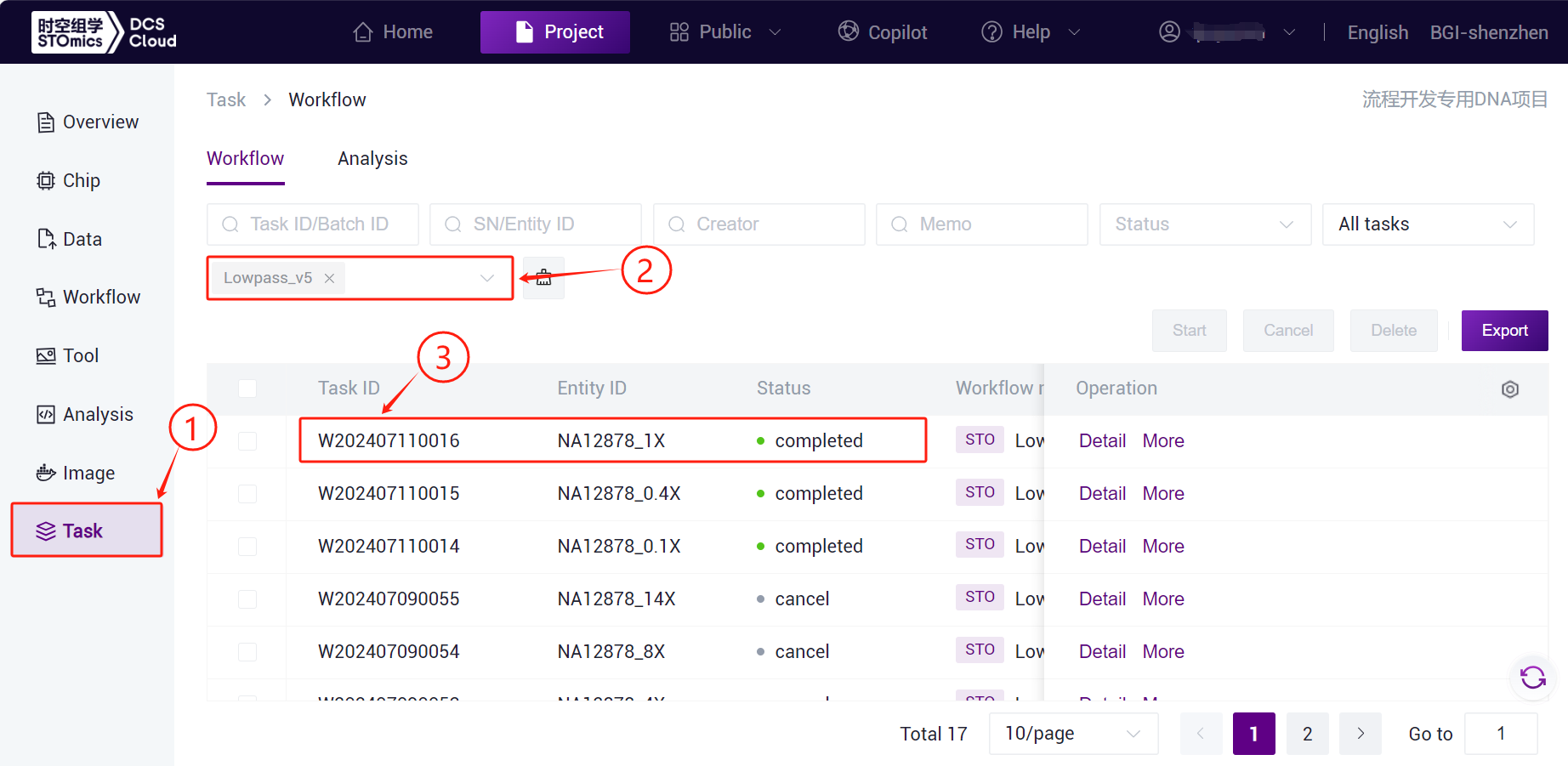Open Detail for W202407090054

[x=1102, y=651]
